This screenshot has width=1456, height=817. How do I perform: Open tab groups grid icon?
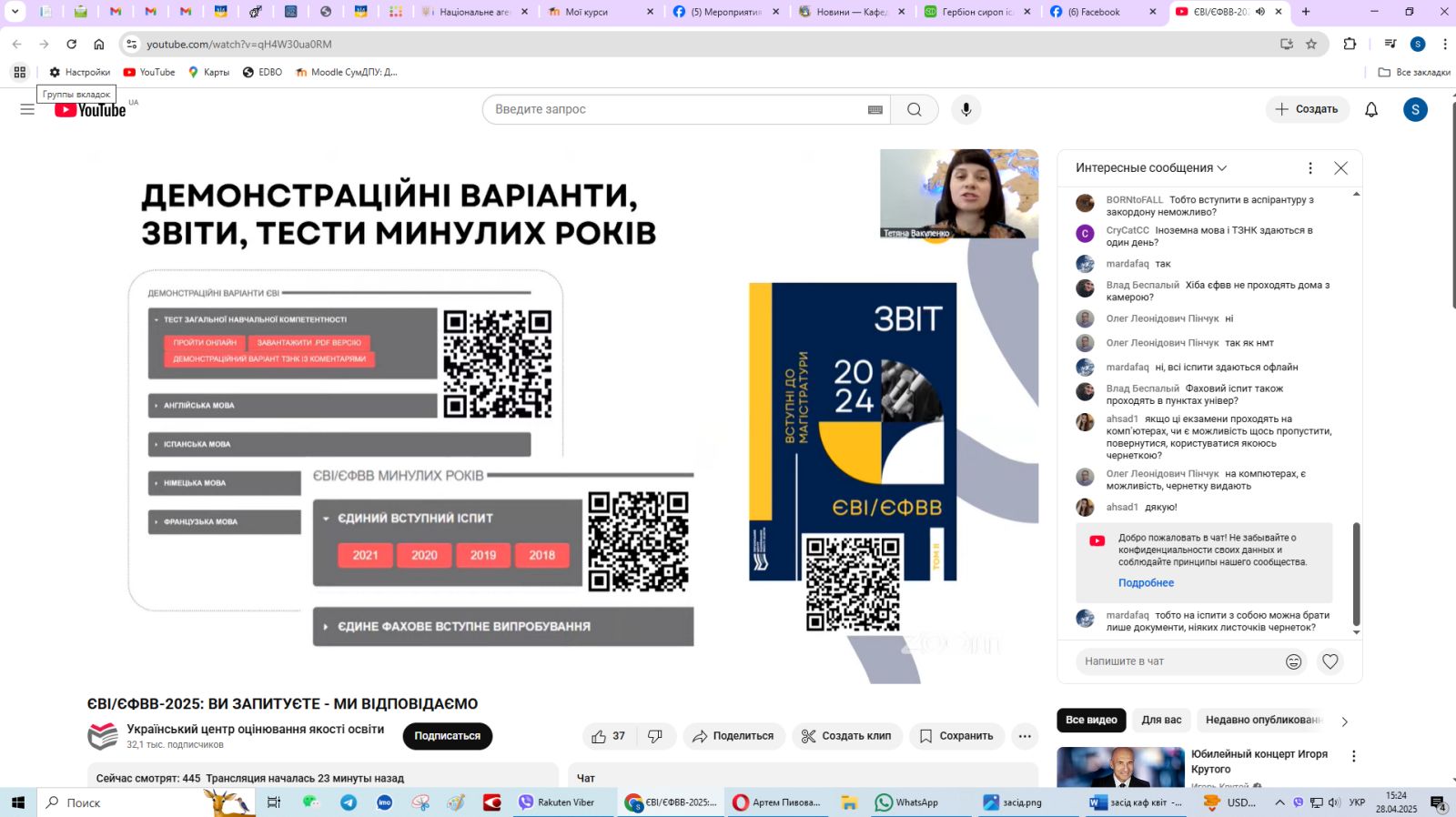(x=19, y=72)
